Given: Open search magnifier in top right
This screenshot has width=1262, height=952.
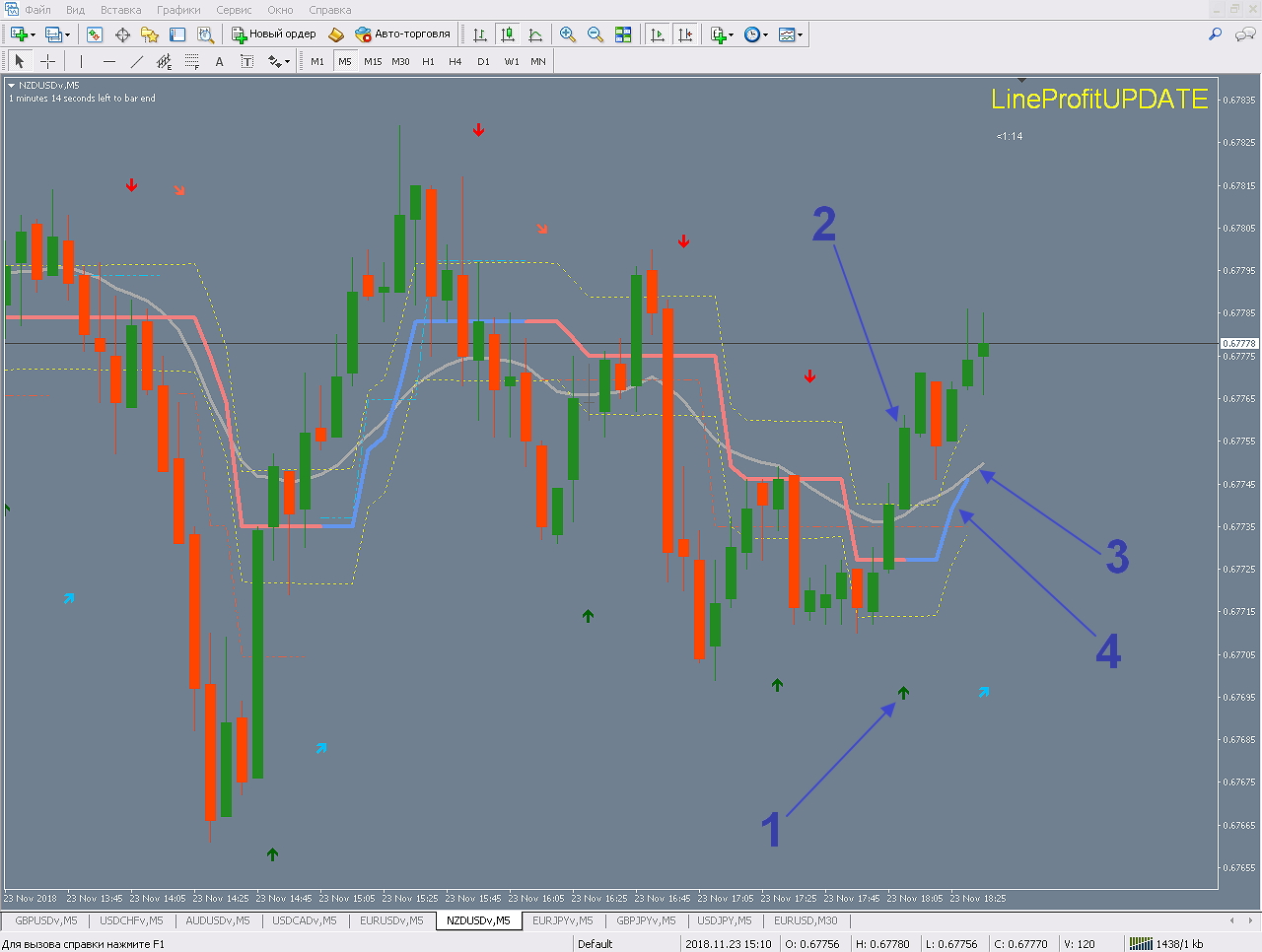Looking at the screenshot, I should (1216, 34).
